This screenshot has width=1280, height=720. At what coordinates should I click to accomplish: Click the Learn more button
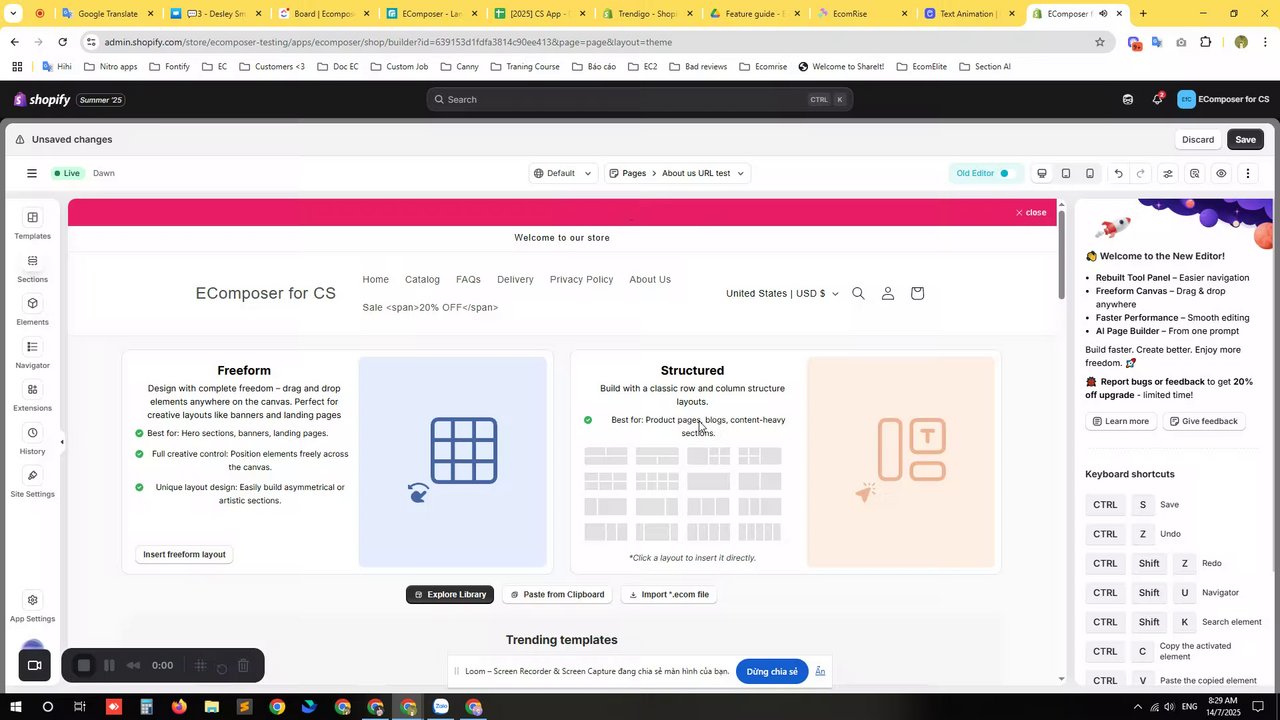(x=1120, y=421)
